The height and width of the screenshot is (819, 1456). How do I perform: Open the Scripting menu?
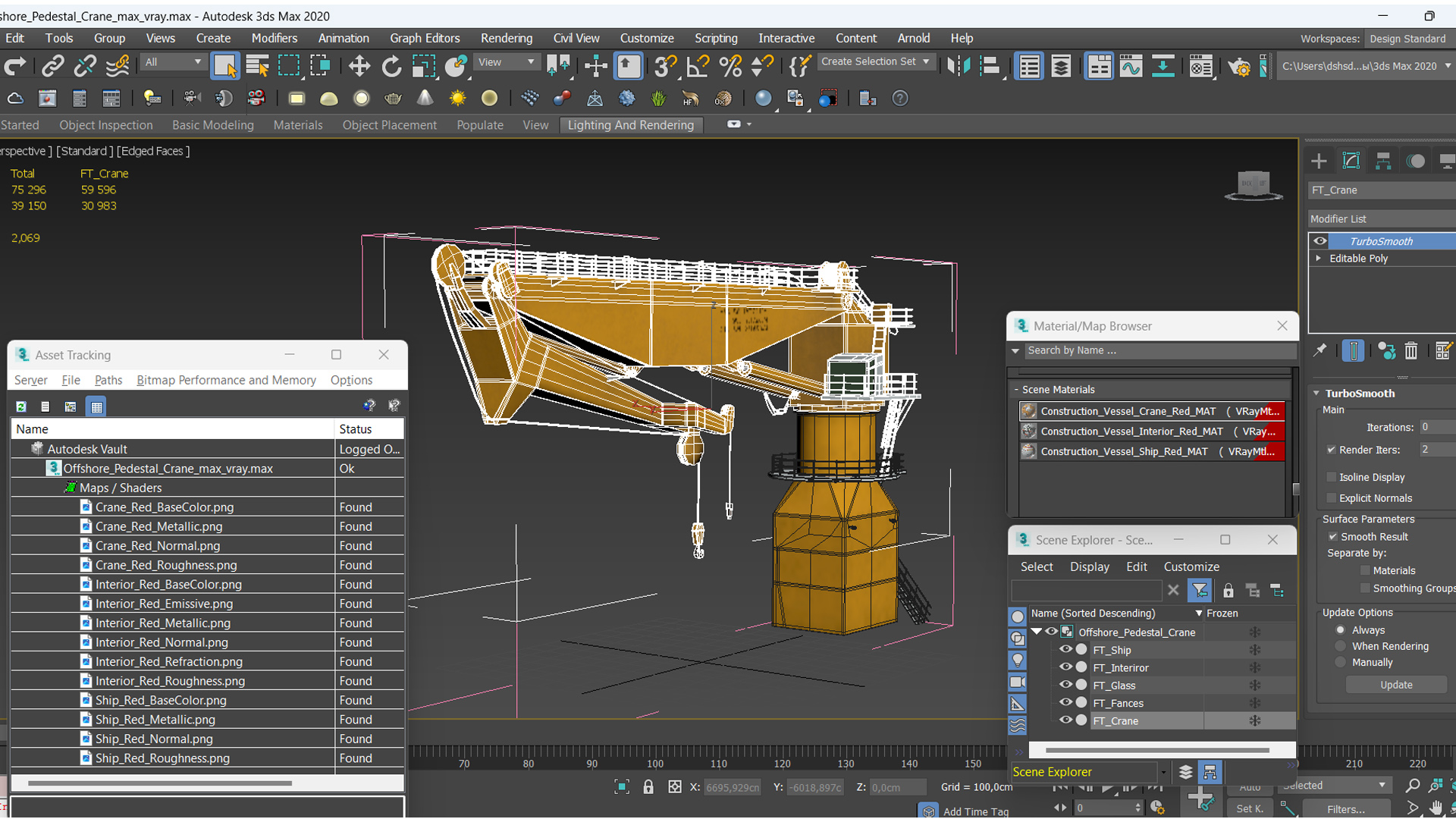(715, 38)
